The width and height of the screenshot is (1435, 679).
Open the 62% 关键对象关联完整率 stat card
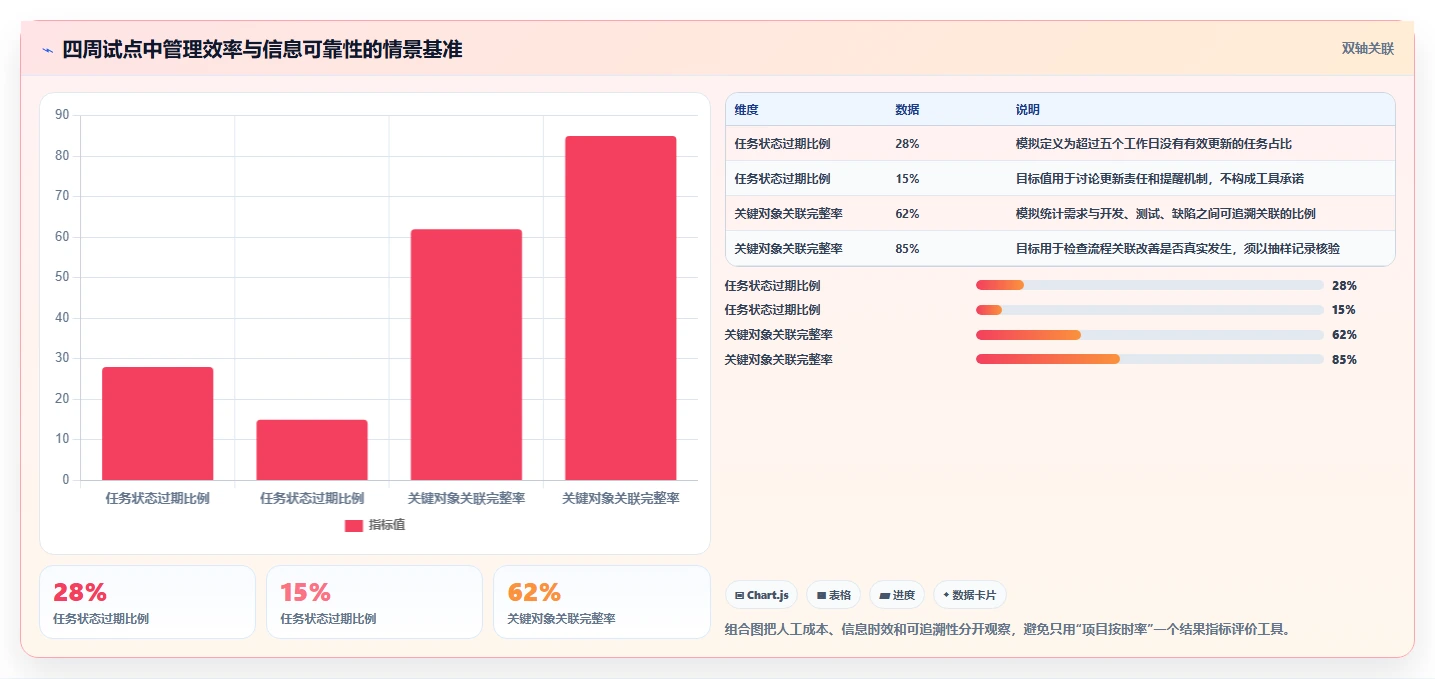(x=601, y=602)
